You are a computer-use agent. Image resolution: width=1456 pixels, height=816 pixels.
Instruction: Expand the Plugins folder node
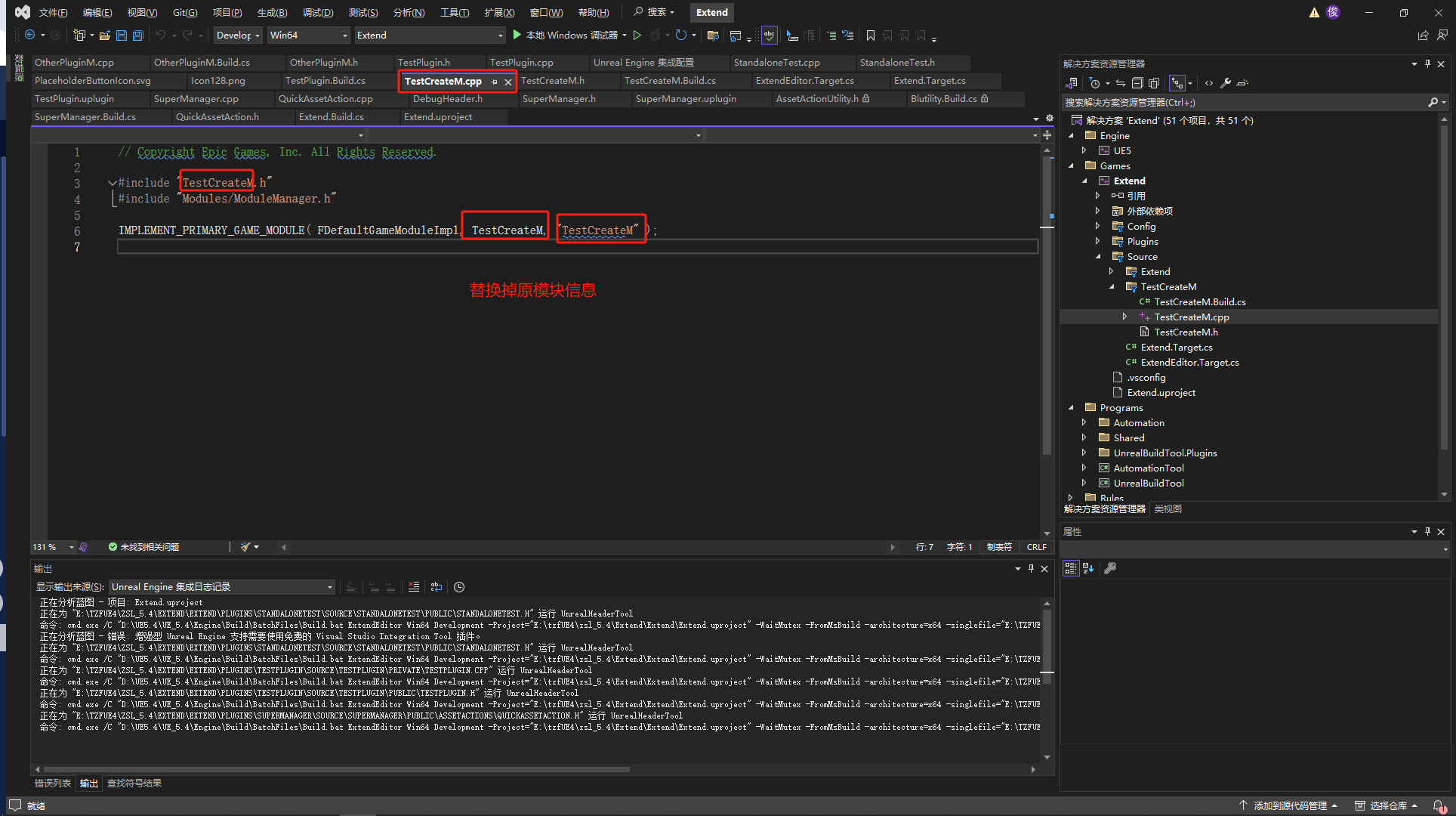pos(1097,242)
